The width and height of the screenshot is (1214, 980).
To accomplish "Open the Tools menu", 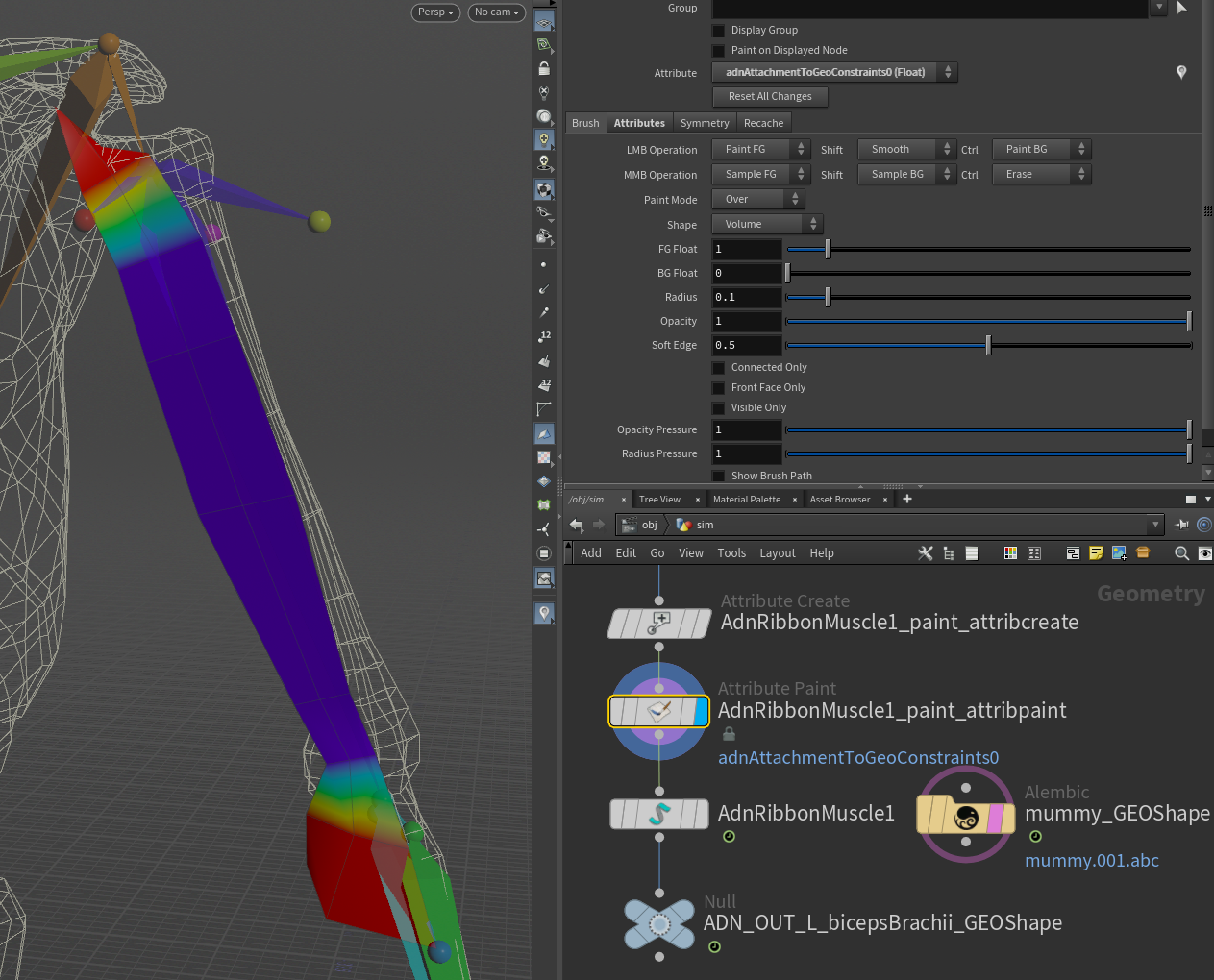I will point(731,552).
